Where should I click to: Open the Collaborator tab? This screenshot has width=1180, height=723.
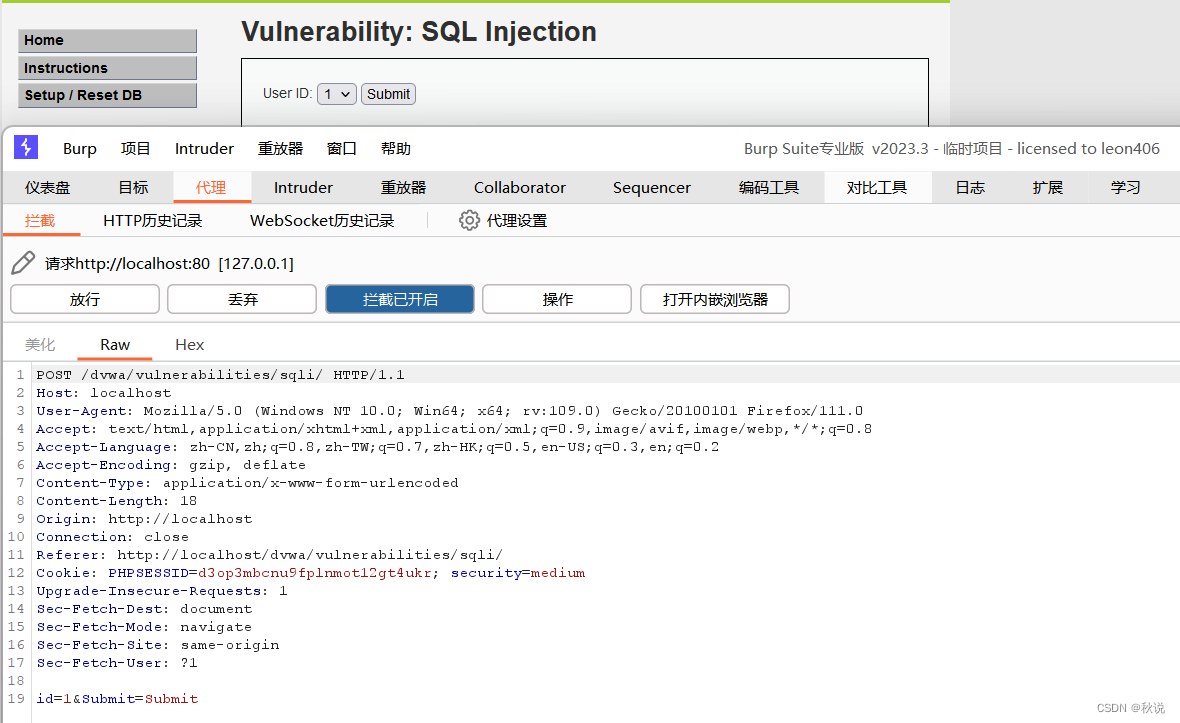[520, 187]
